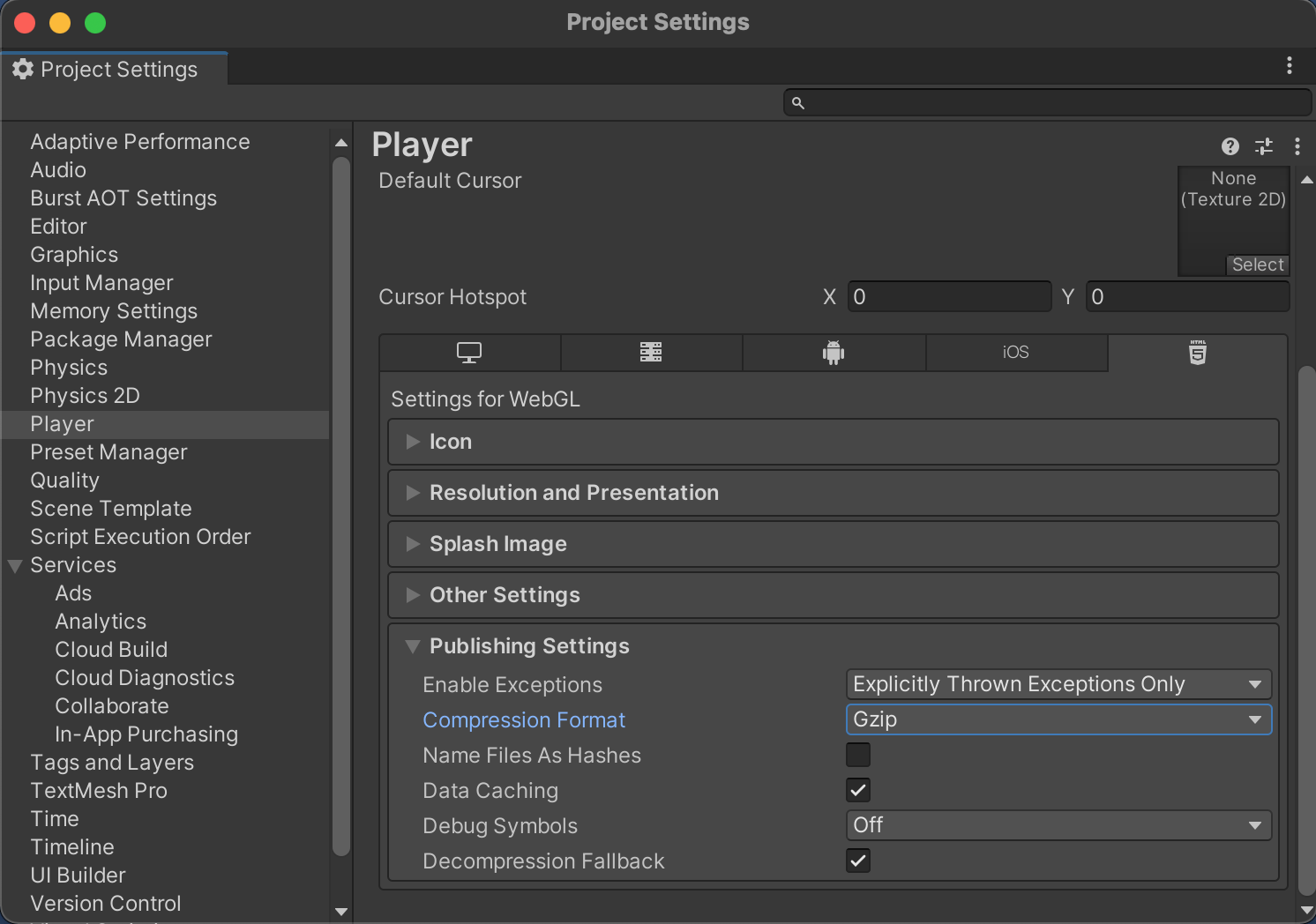Screen dimensions: 1316x924
Task: Switch to the iOS settings tab
Action: pos(1016,353)
